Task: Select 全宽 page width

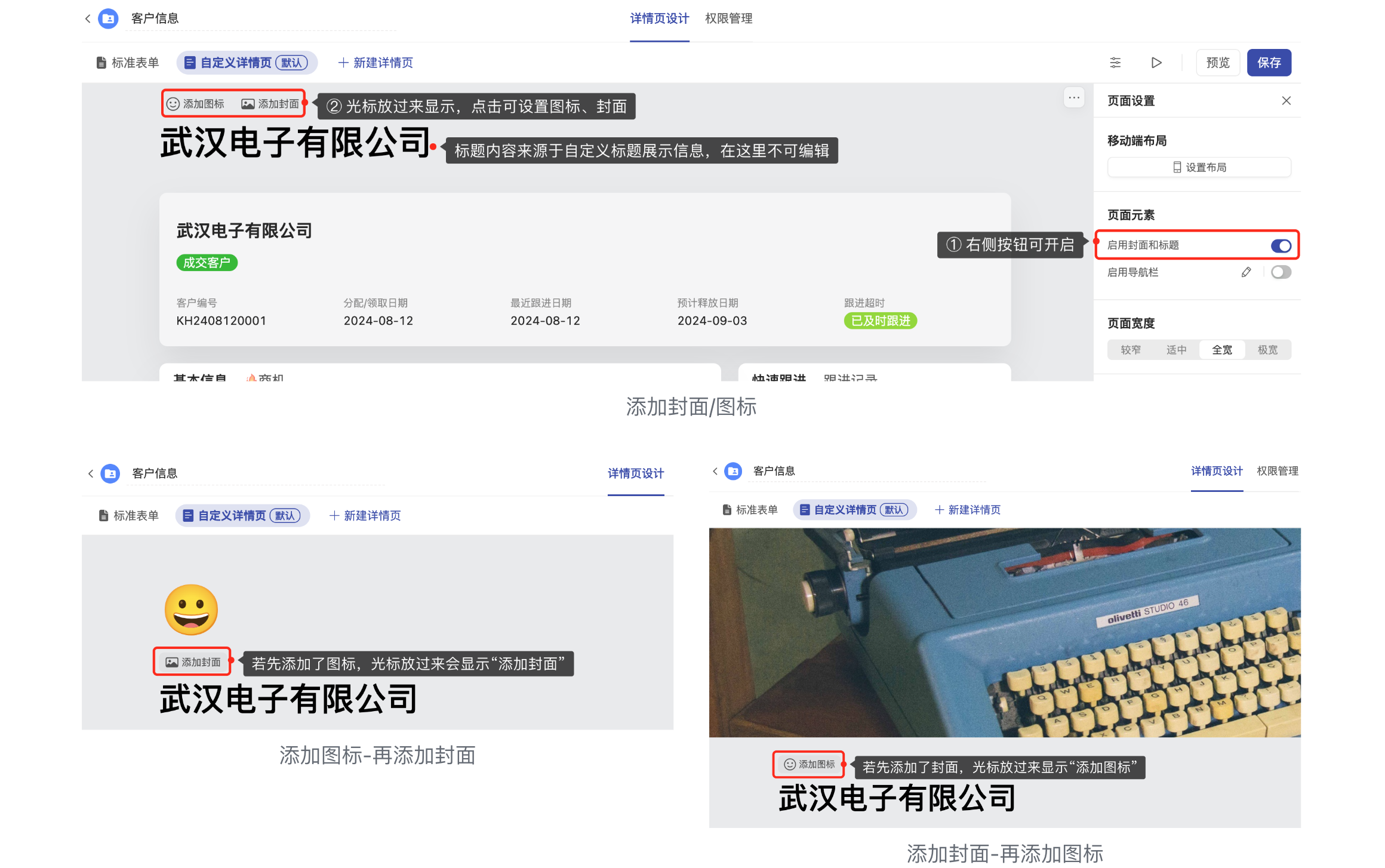Action: (1222, 350)
